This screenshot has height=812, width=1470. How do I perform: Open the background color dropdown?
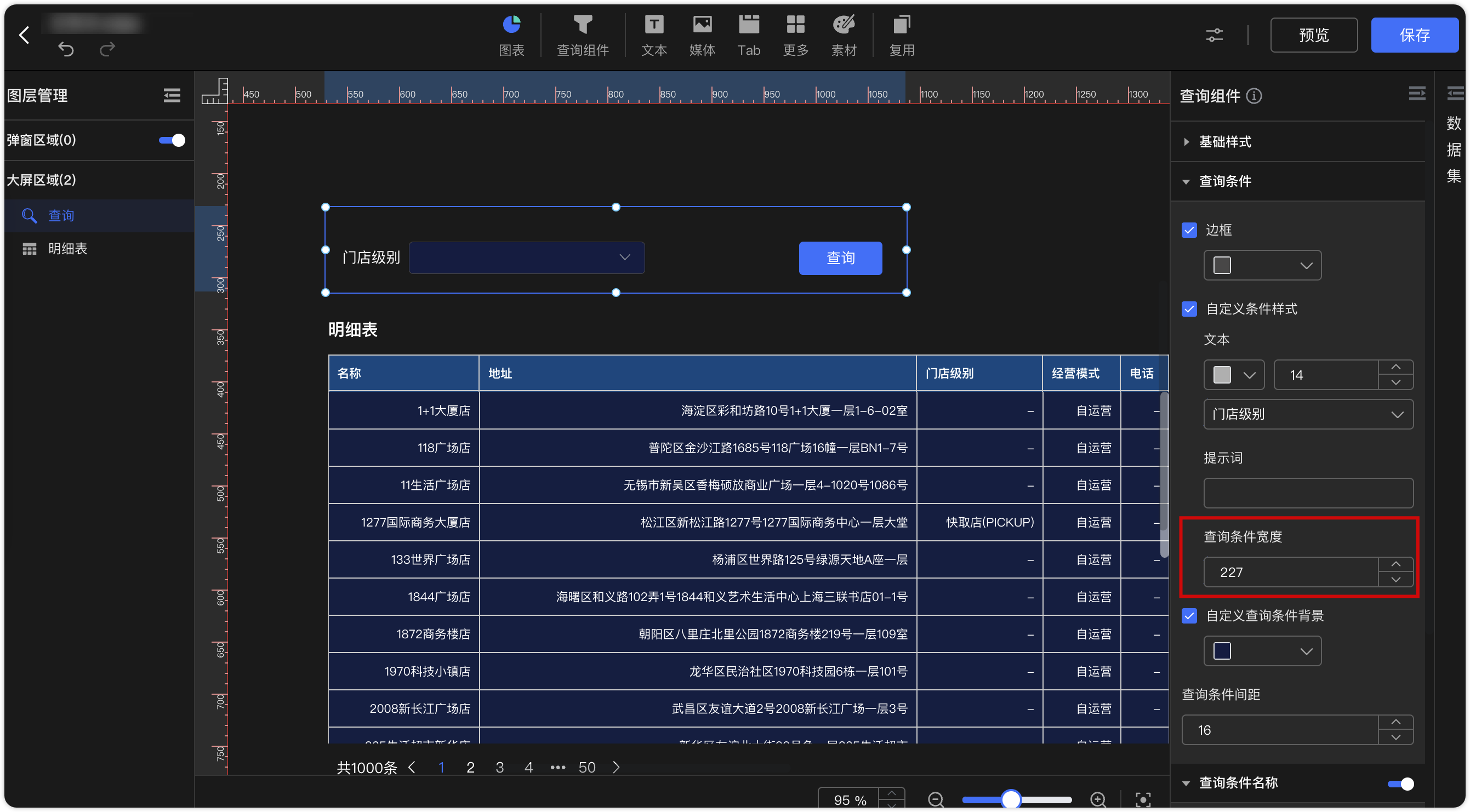coord(1262,651)
